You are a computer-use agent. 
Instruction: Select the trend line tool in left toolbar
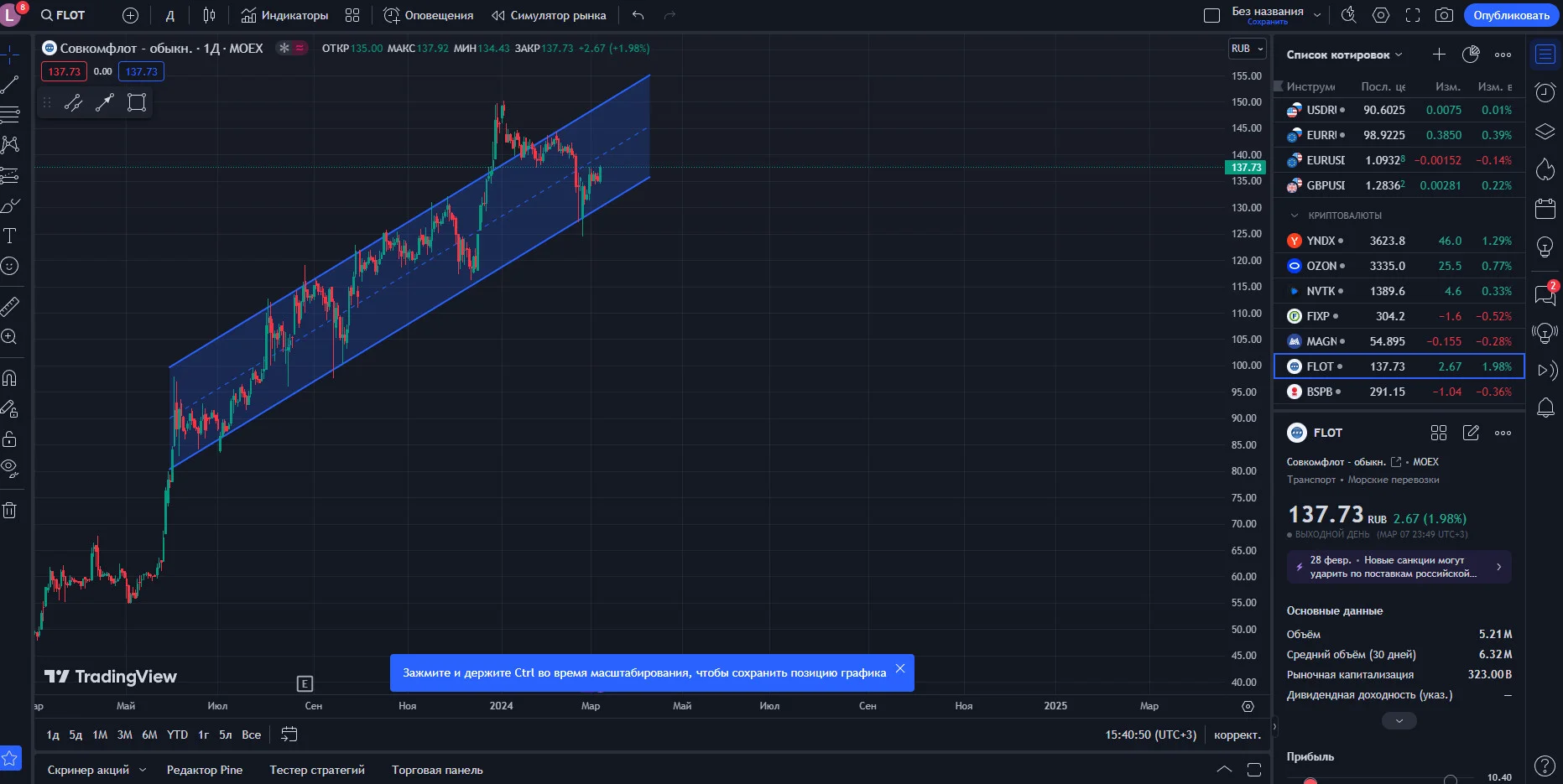click(x=10, y=85)
